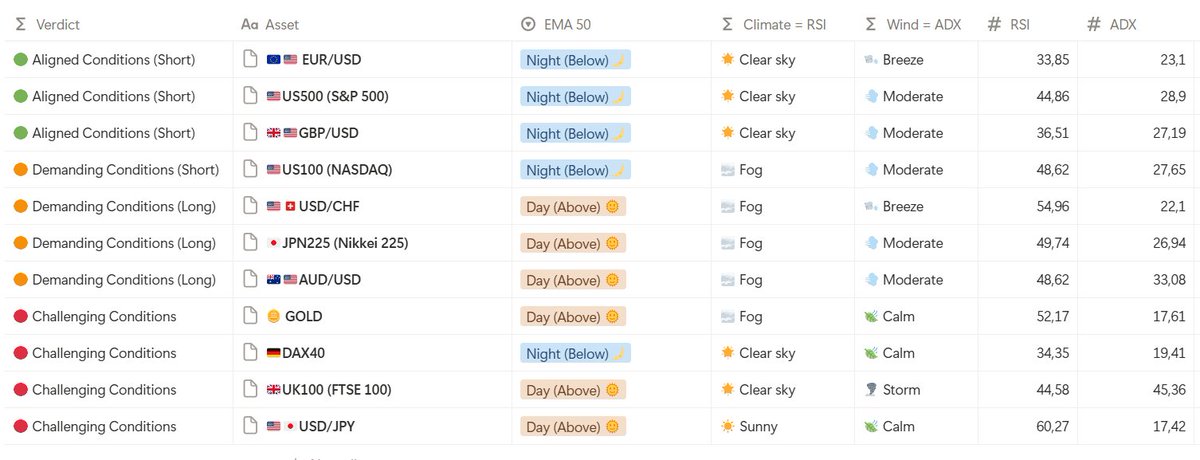Click the storm tornado icon in UK100 row
The width and height of the screenshot is (1200, 460).
tap(871, 390)
